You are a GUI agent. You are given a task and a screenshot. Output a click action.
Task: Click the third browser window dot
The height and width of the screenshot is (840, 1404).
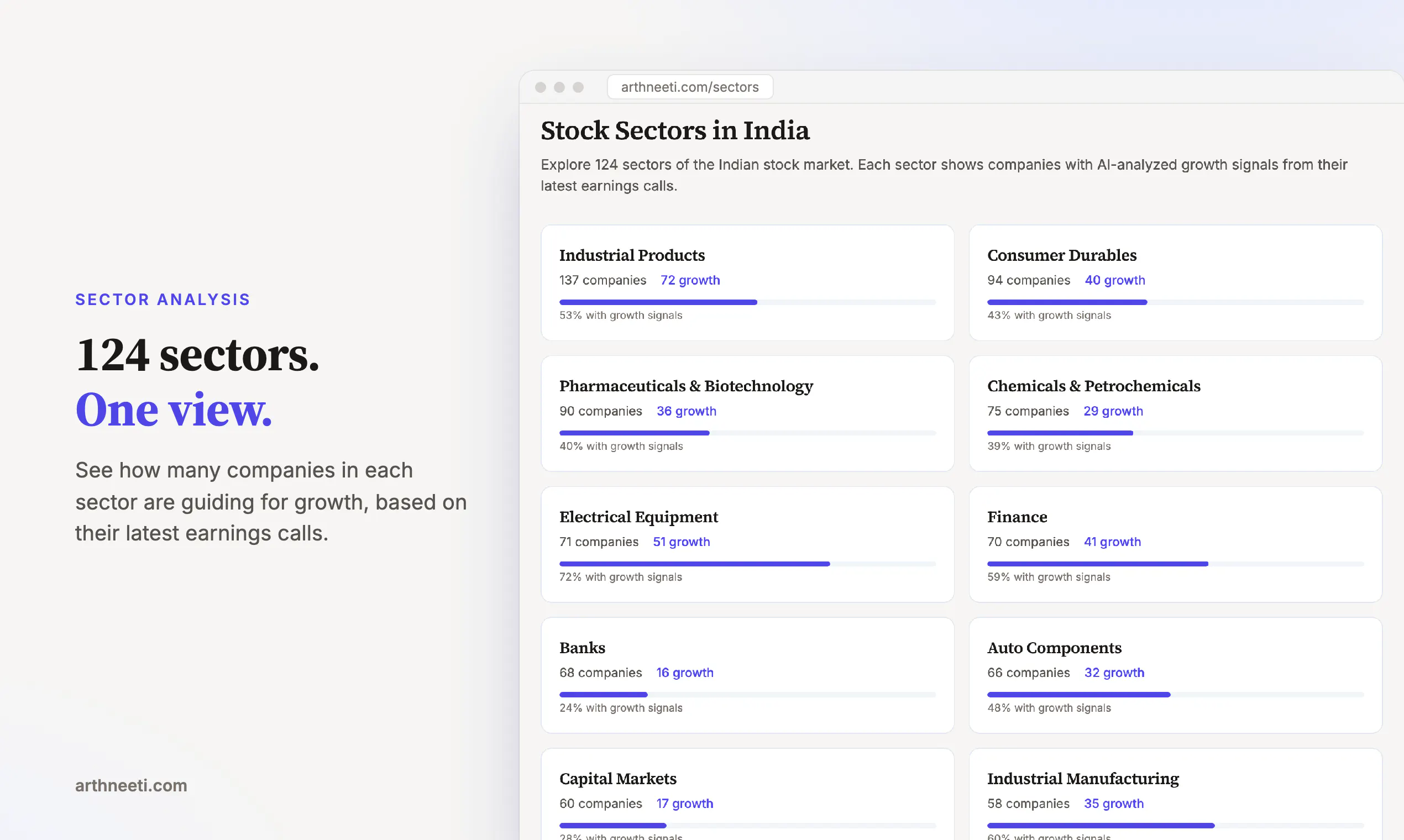tap(578, 87)
